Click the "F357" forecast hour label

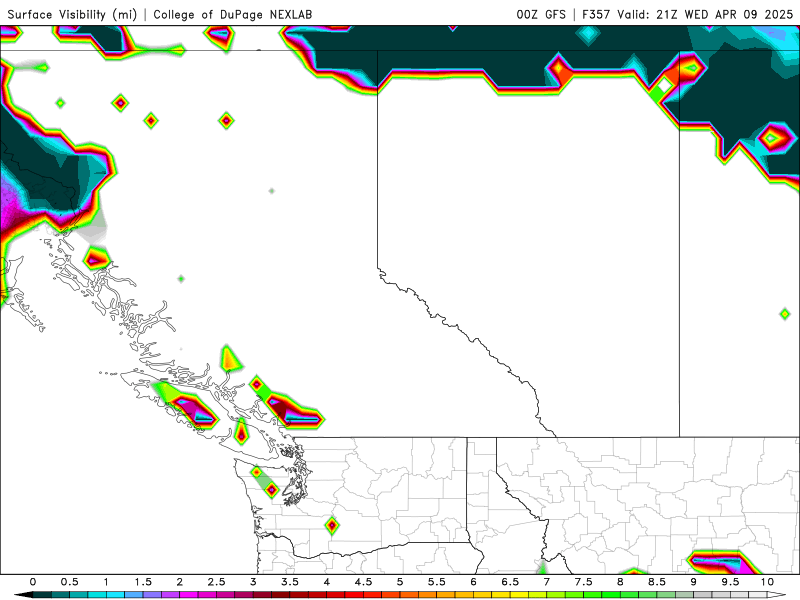click(x=596, y=14)
